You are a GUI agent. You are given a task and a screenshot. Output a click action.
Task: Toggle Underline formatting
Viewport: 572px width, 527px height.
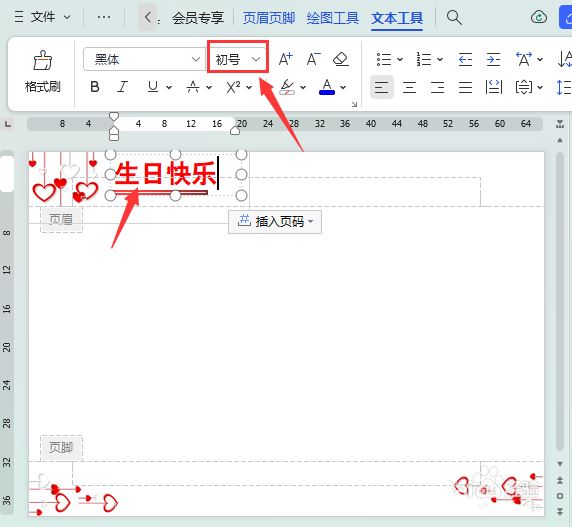pyautogui.click(x=153, y=87)
